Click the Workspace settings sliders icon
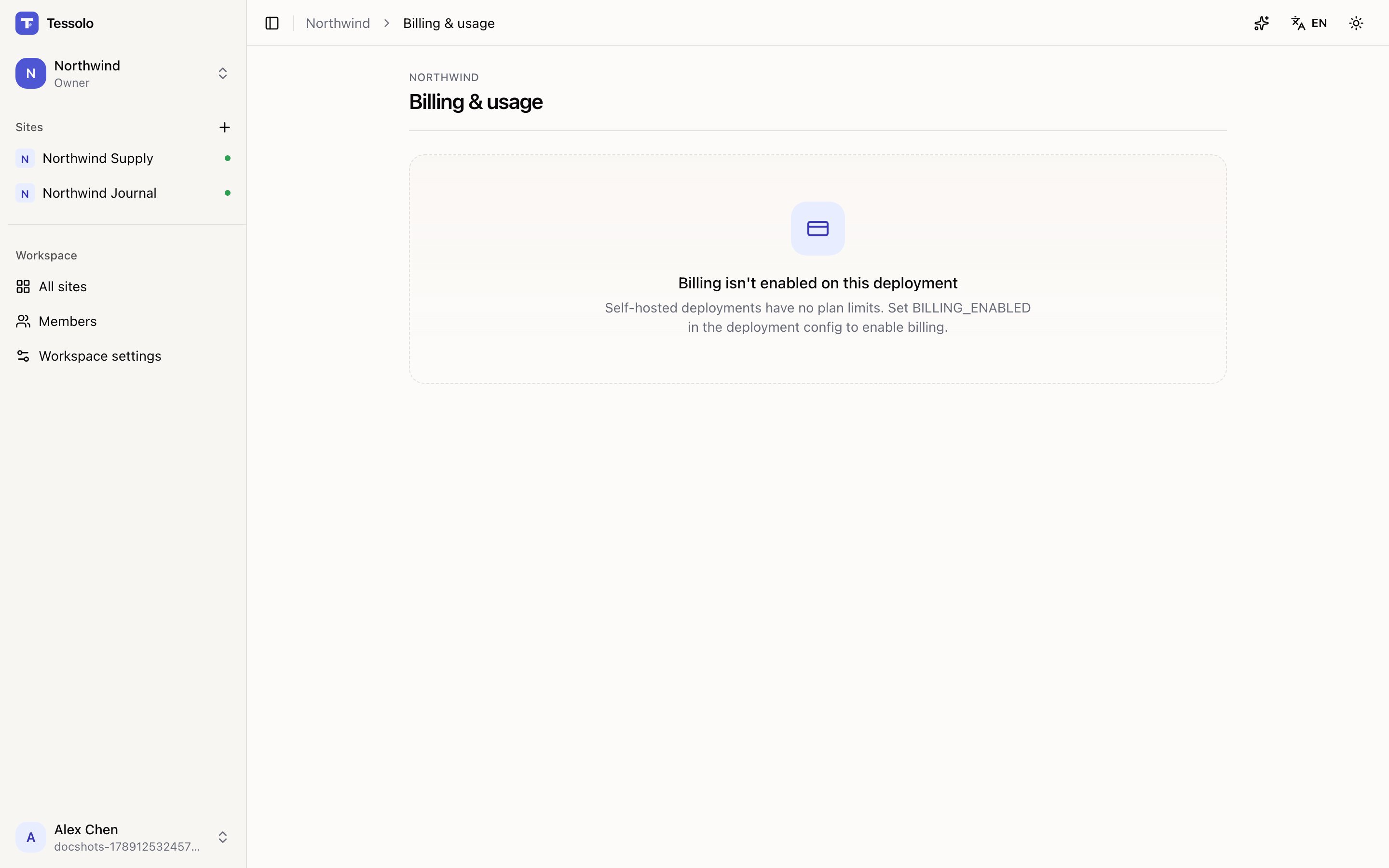This screenshot has height=868, width=1389. click(23, 356)
